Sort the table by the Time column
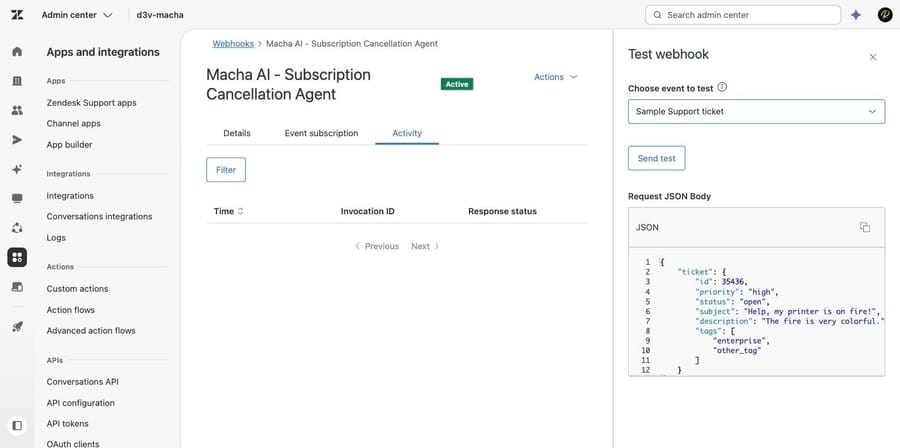Image resolution: width=900 pixels, height=448 pixels. click(228, 211)
